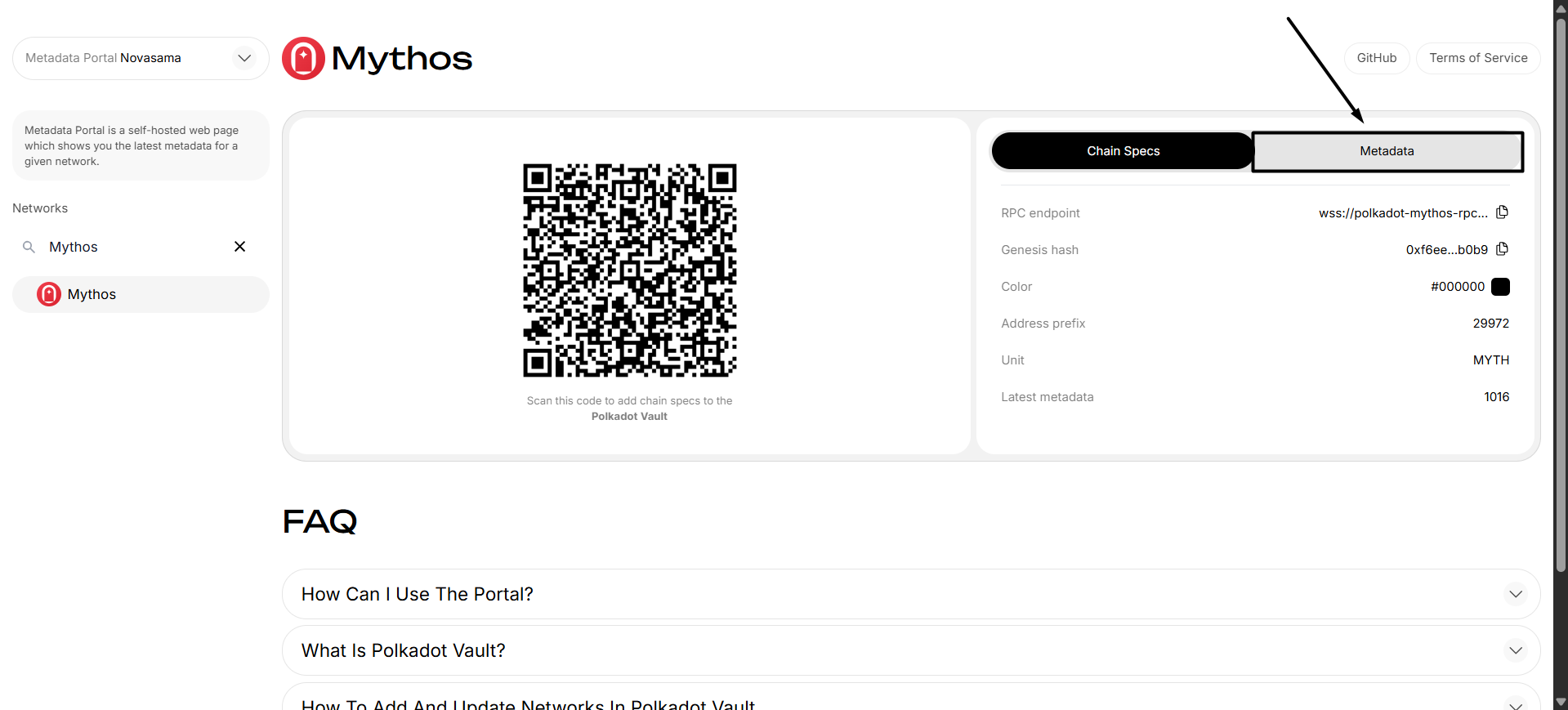
Task: Copy the RPC endpoint address
Action: 1502,212
